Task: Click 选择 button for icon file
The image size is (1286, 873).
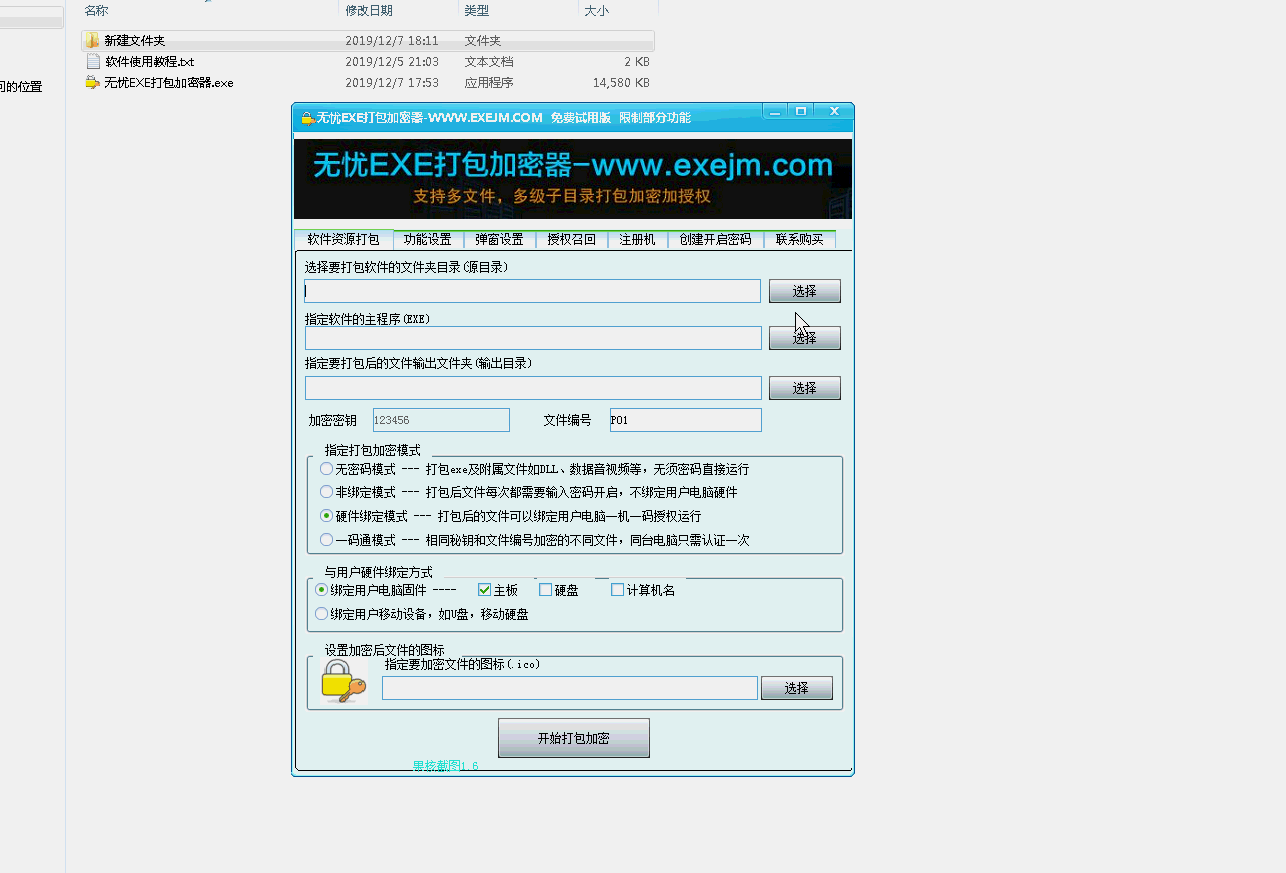Action: [796, 688]
